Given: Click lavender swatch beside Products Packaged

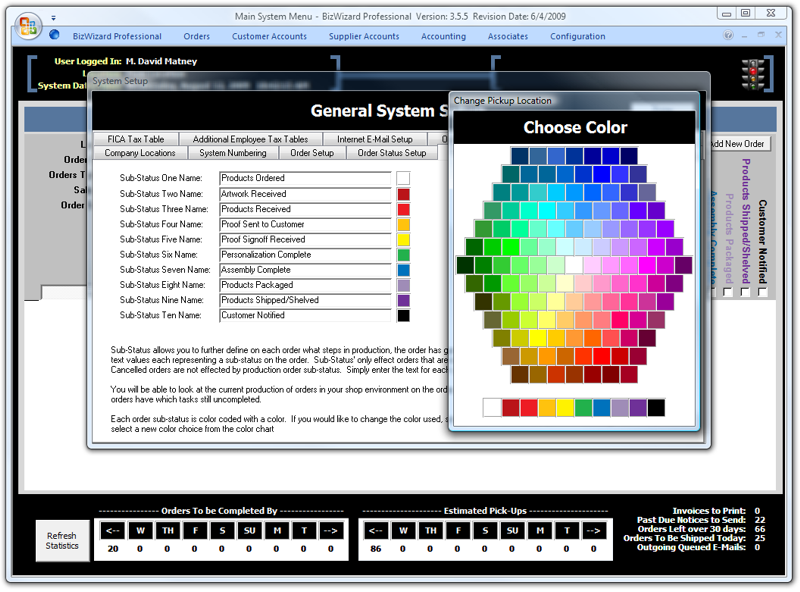Looking at the screenshot, I should (403, 285).
